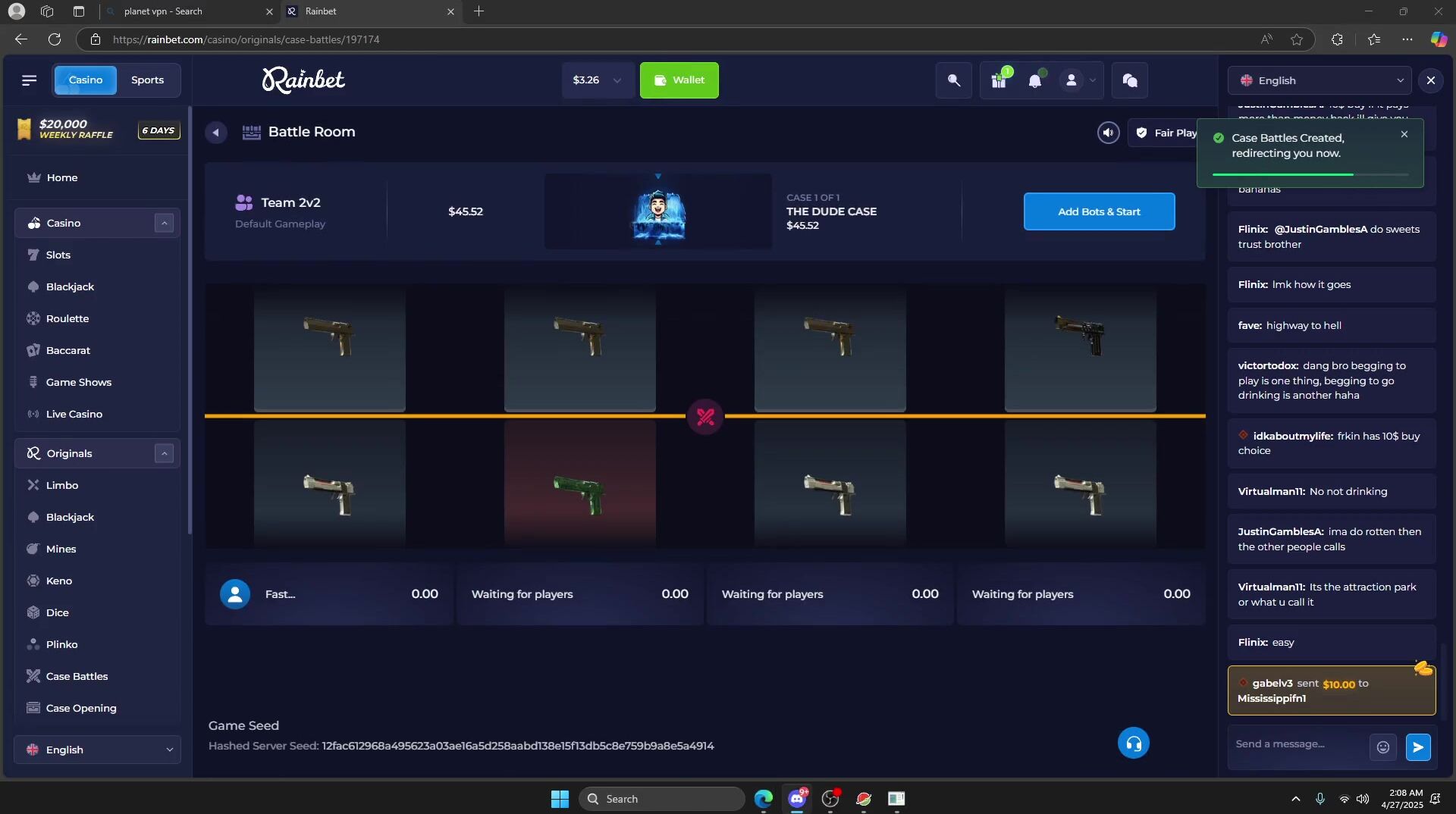This screenshot has height=814, width=1456.
Task: Select the green pistol item
Action: point(579,493)
